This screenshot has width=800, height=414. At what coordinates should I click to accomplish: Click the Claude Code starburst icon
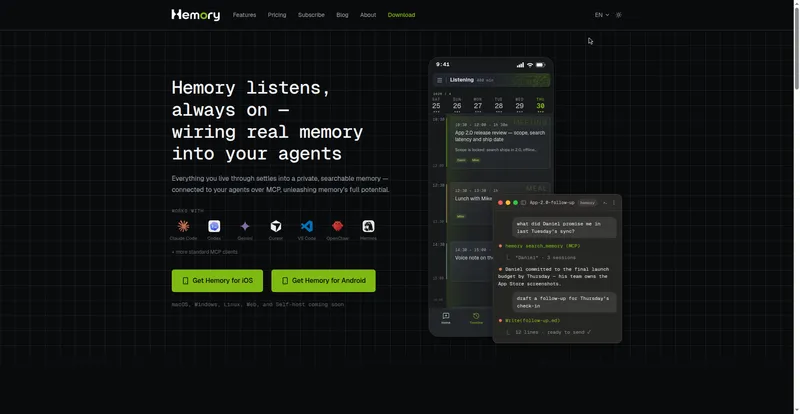pos(183,226)
